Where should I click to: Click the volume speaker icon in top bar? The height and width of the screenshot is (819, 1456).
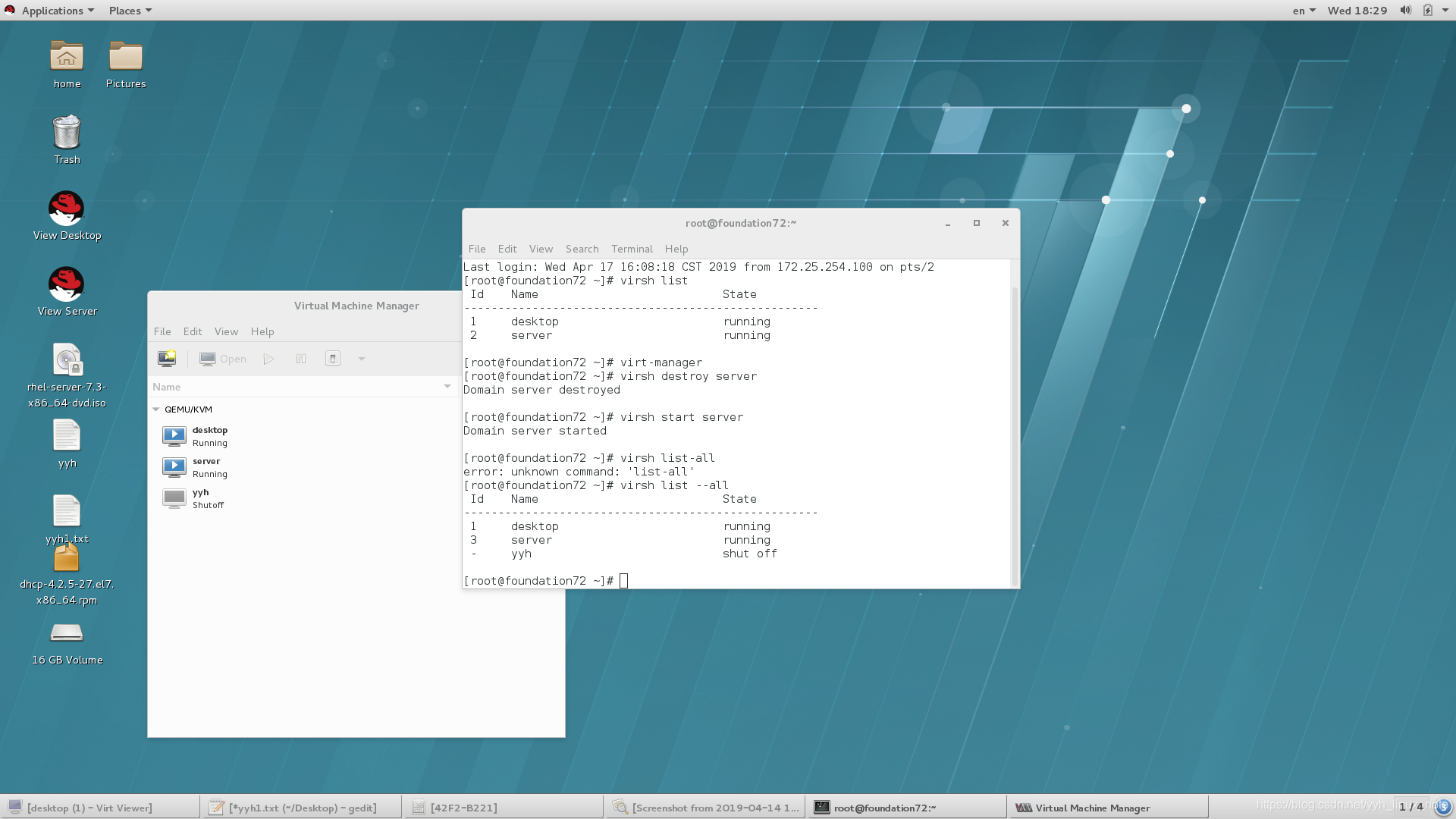1405,10
